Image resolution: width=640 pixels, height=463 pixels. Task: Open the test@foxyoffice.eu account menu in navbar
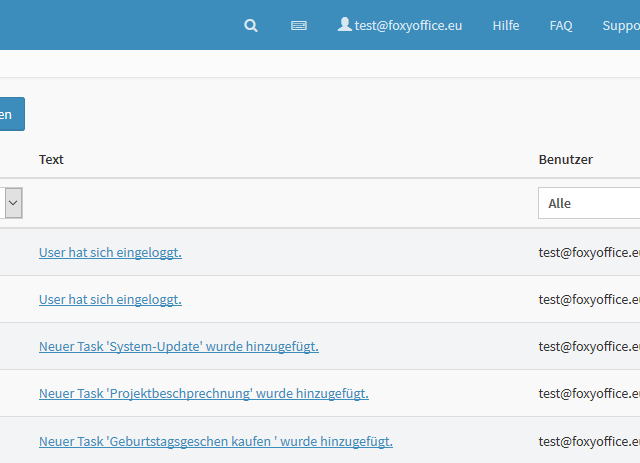click(x=408, y=25)
